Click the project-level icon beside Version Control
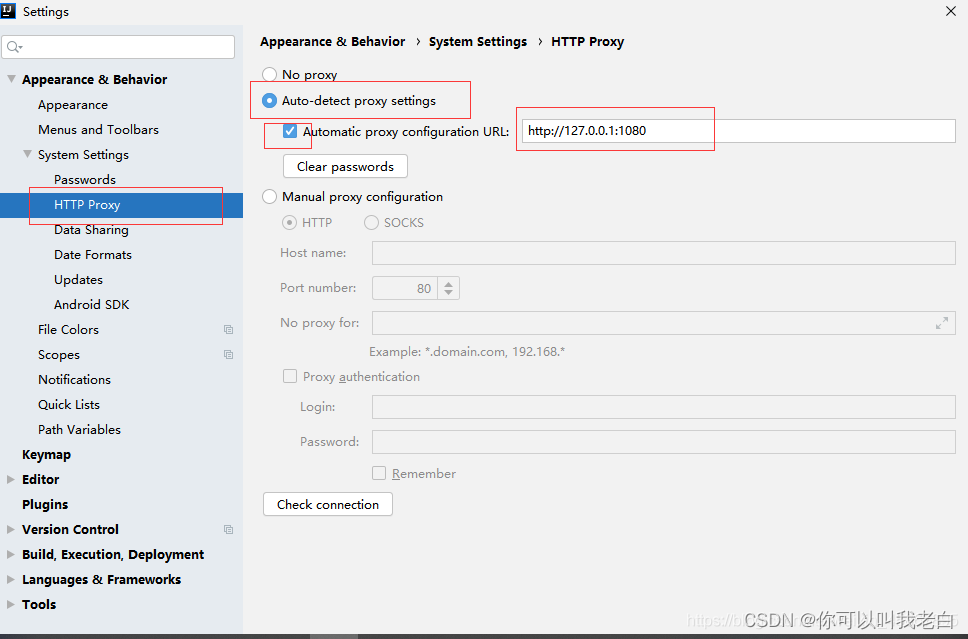968x639 pixels. click(x=229, y=530)
